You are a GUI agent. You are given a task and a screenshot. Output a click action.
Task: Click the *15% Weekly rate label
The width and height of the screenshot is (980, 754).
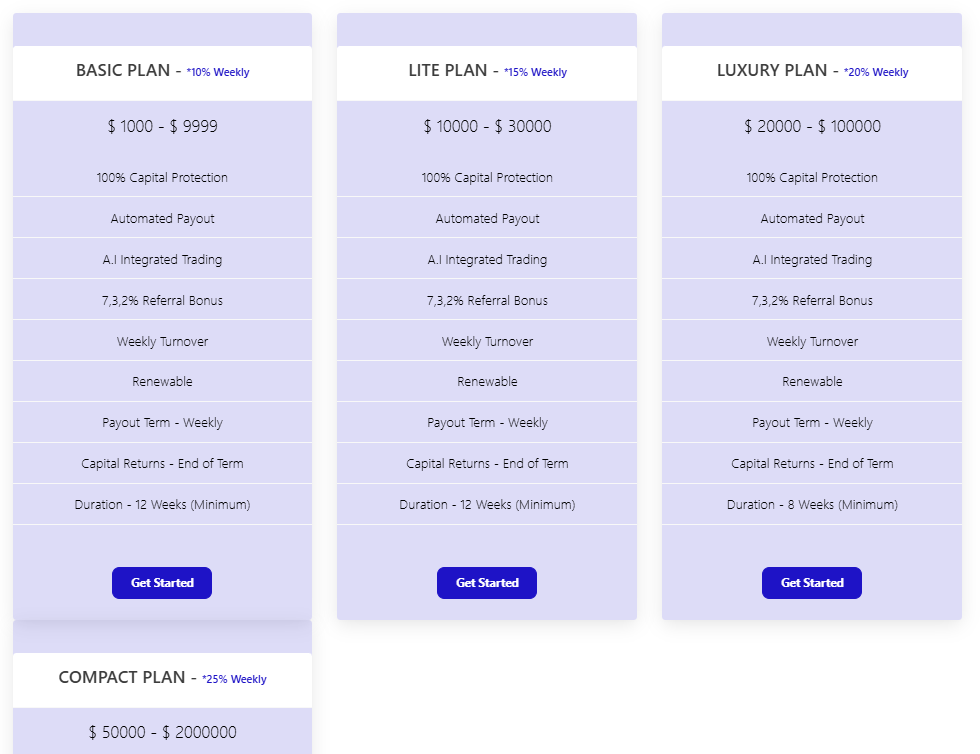click(x=535, y=73)
